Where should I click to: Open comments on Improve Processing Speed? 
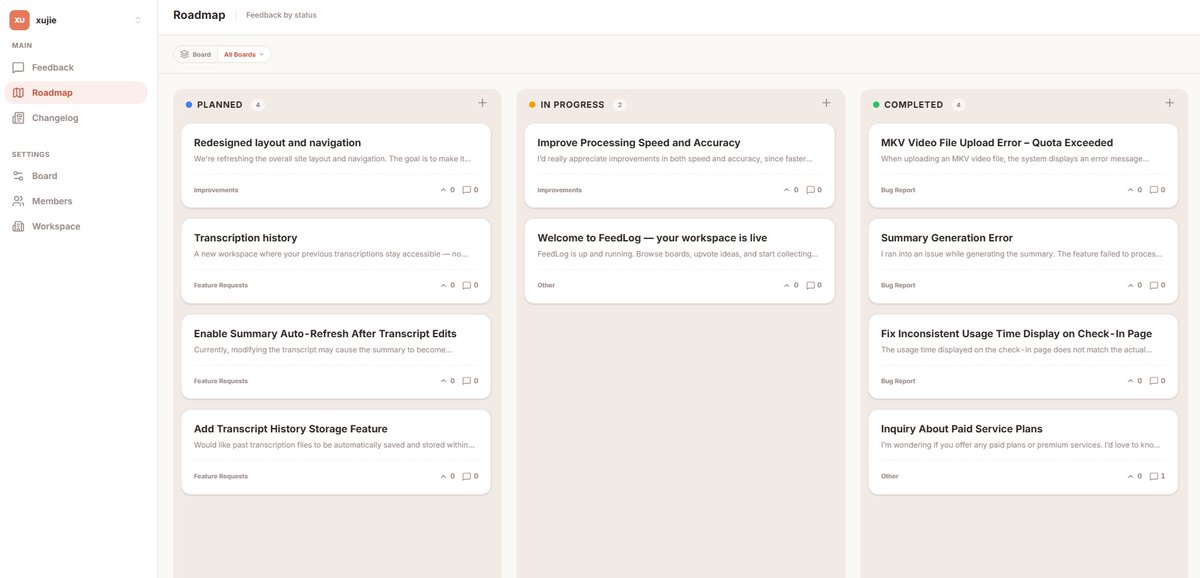814,190
